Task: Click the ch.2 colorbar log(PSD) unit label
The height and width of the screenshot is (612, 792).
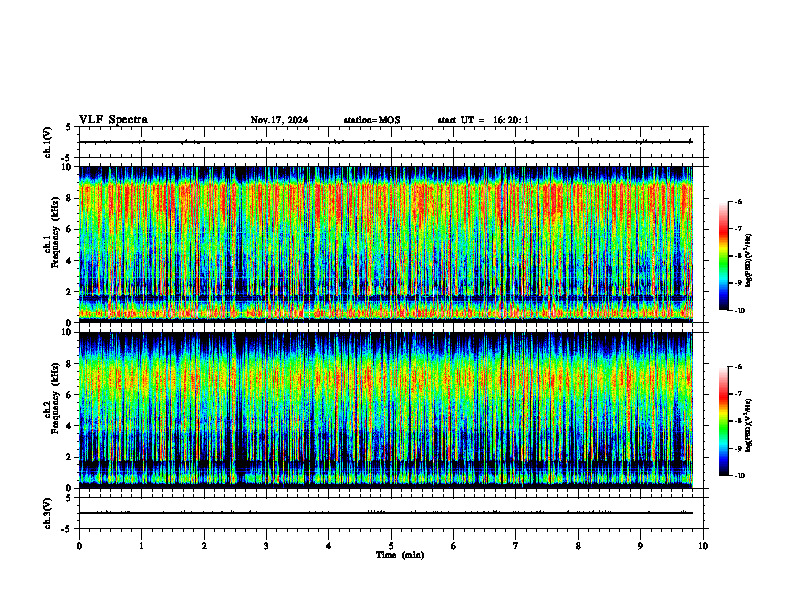Action: (x=749, y=425)
